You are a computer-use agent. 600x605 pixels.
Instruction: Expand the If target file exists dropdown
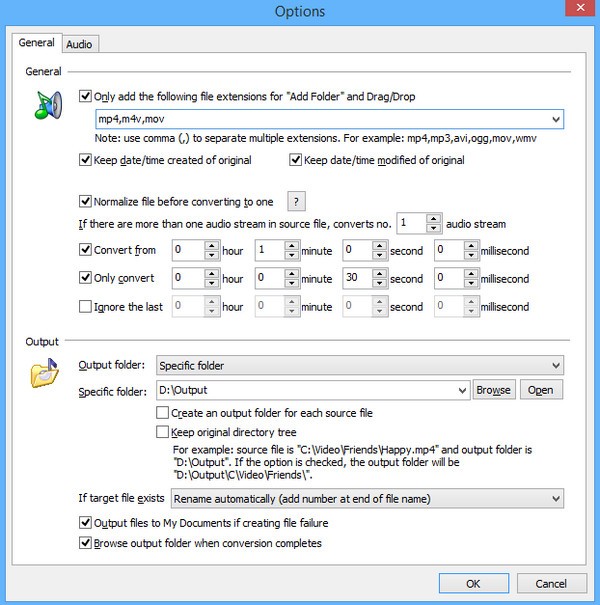[x=556, y=498]
